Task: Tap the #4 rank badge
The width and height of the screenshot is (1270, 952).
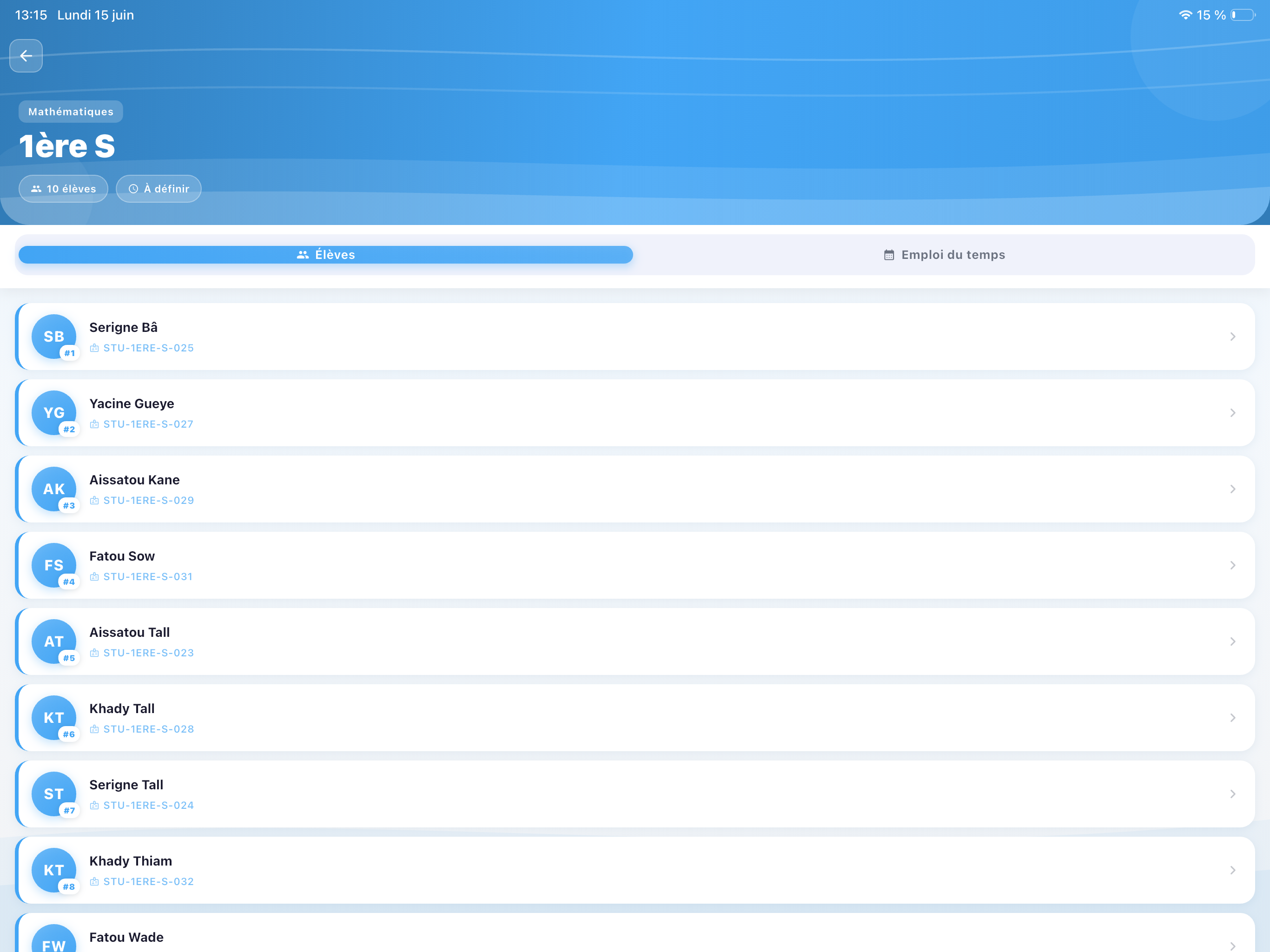Action: click(x=69, y=582)
